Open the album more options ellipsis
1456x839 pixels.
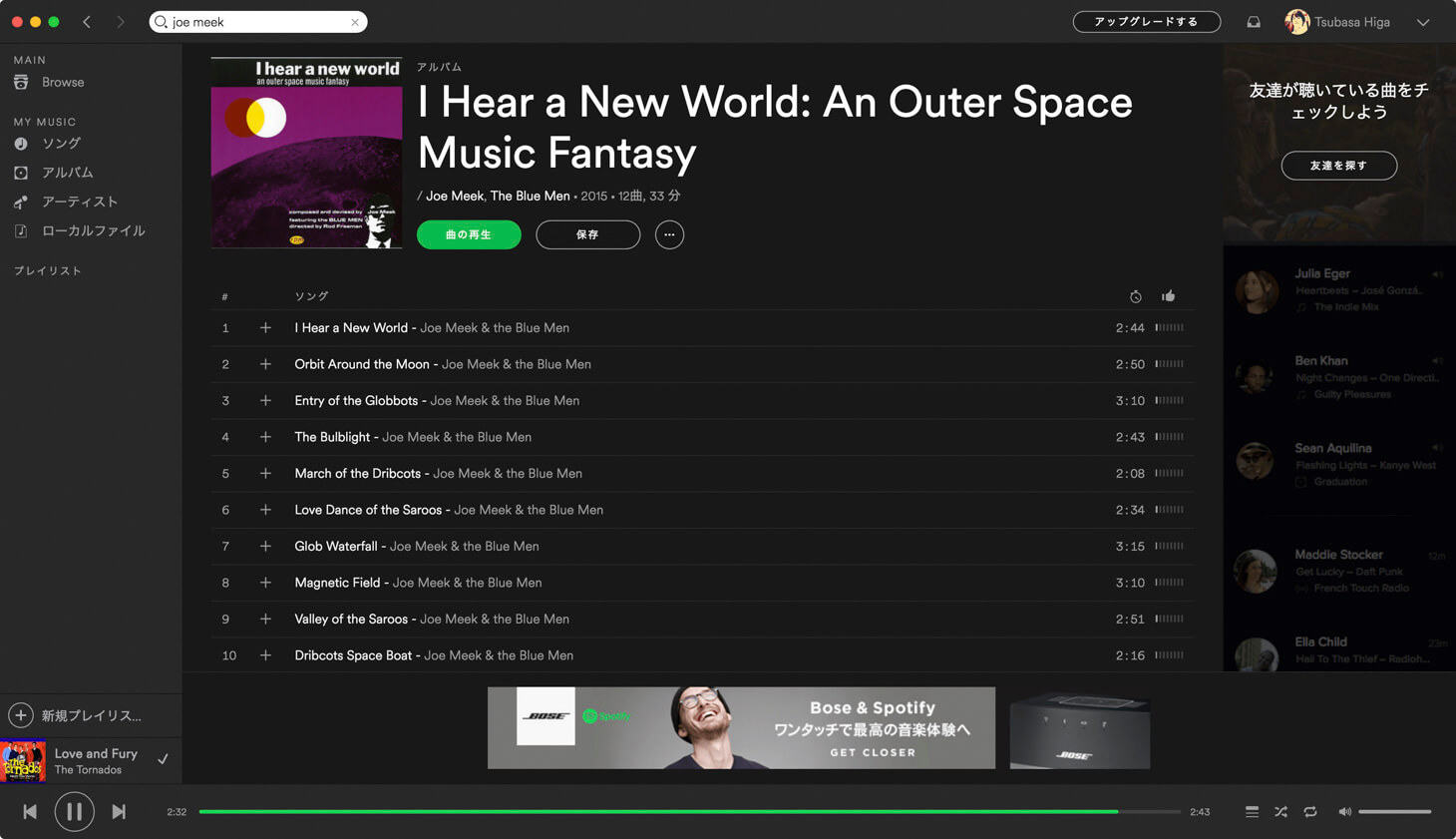(x=669, y=234)
